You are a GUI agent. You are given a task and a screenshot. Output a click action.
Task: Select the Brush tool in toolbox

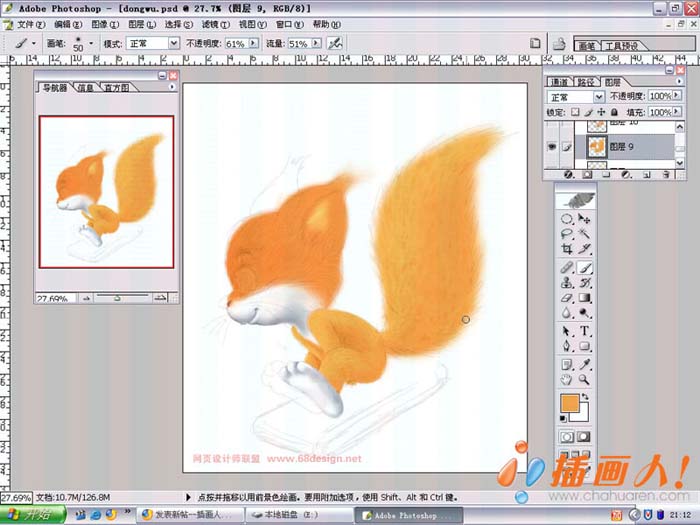click(x=584, y=268)
